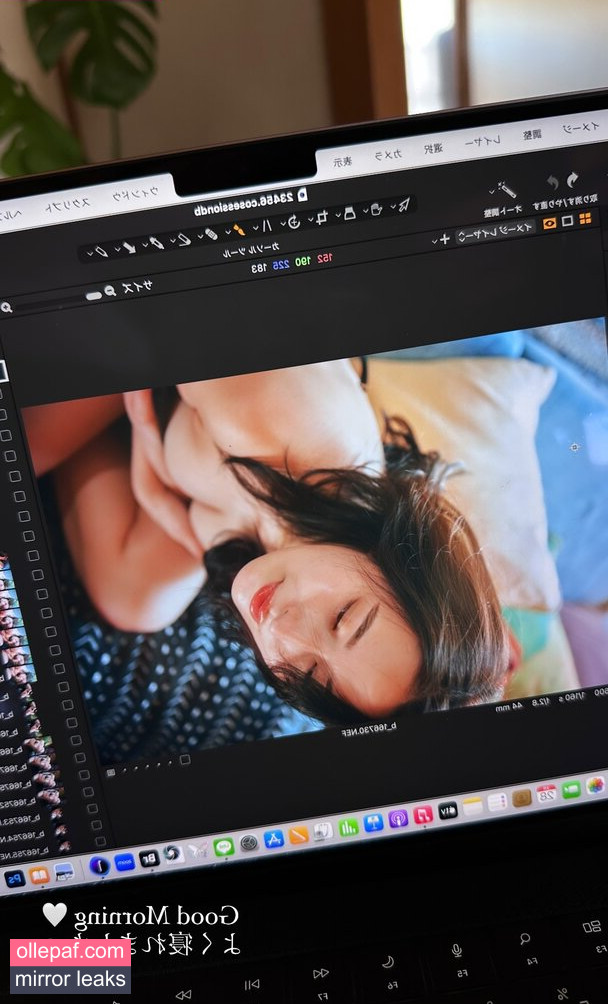Open dropdown arrow beside the add layer plus
The height and width of the screenshot is (1004, 608).
(435, 241)
